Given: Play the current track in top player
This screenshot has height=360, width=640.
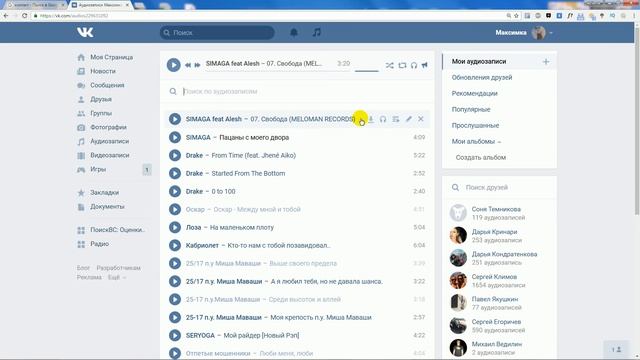Looking at the screenshot, I should click(x=173, y=64).
